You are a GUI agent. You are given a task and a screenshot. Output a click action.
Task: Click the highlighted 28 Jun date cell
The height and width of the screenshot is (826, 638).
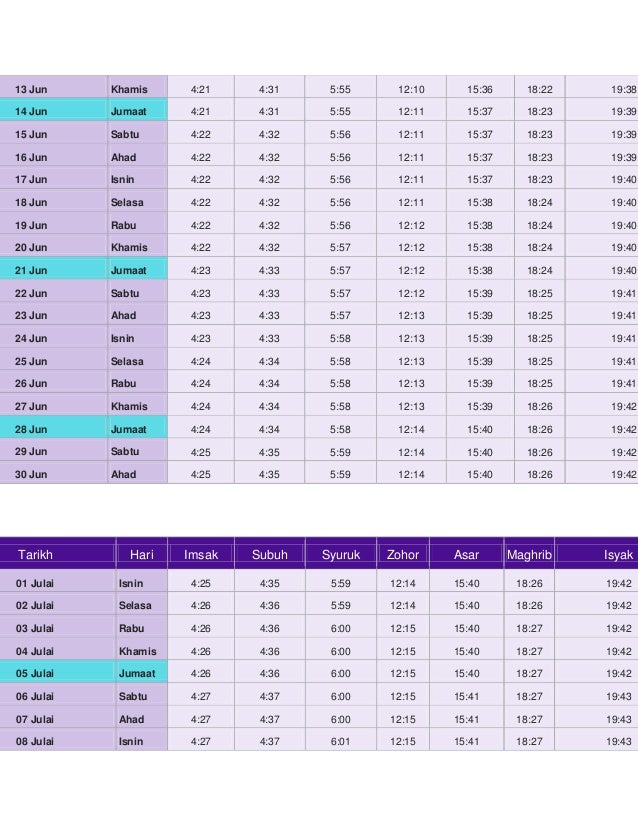54,429
